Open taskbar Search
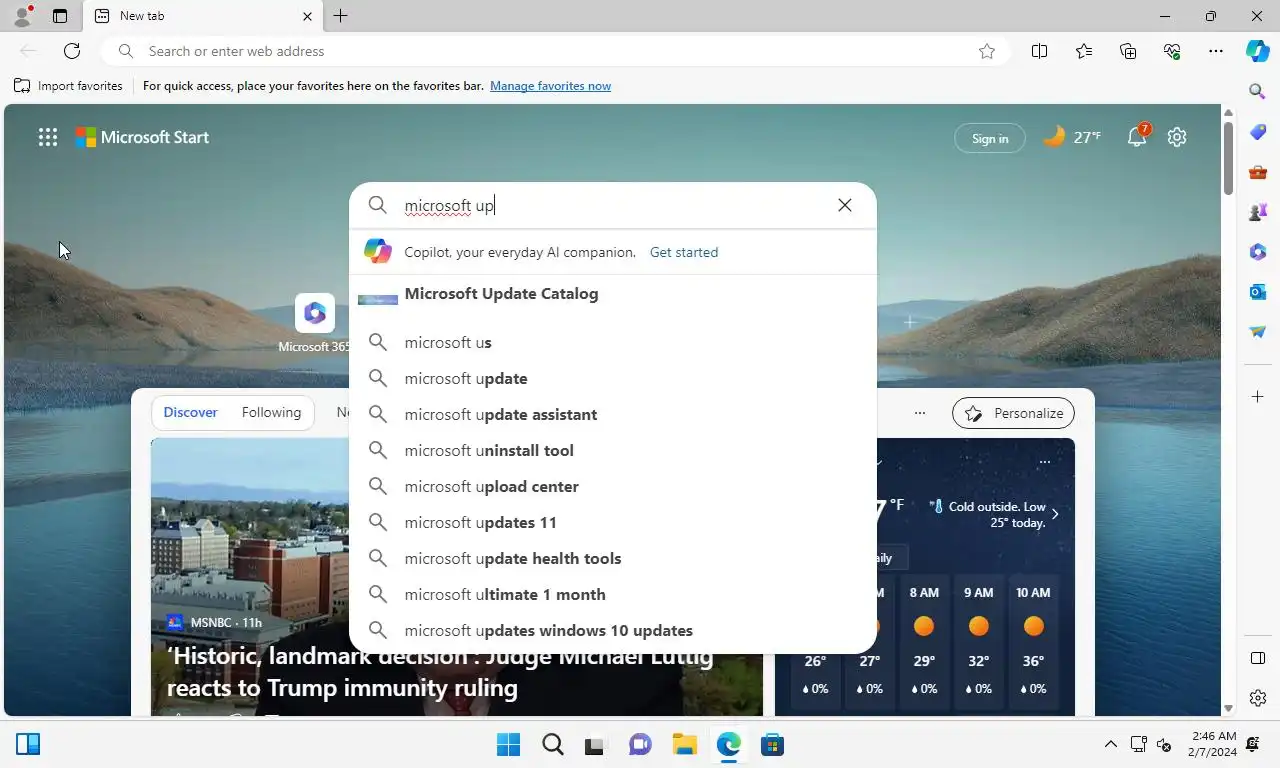 pyautogui.click(x=552, y=744)
